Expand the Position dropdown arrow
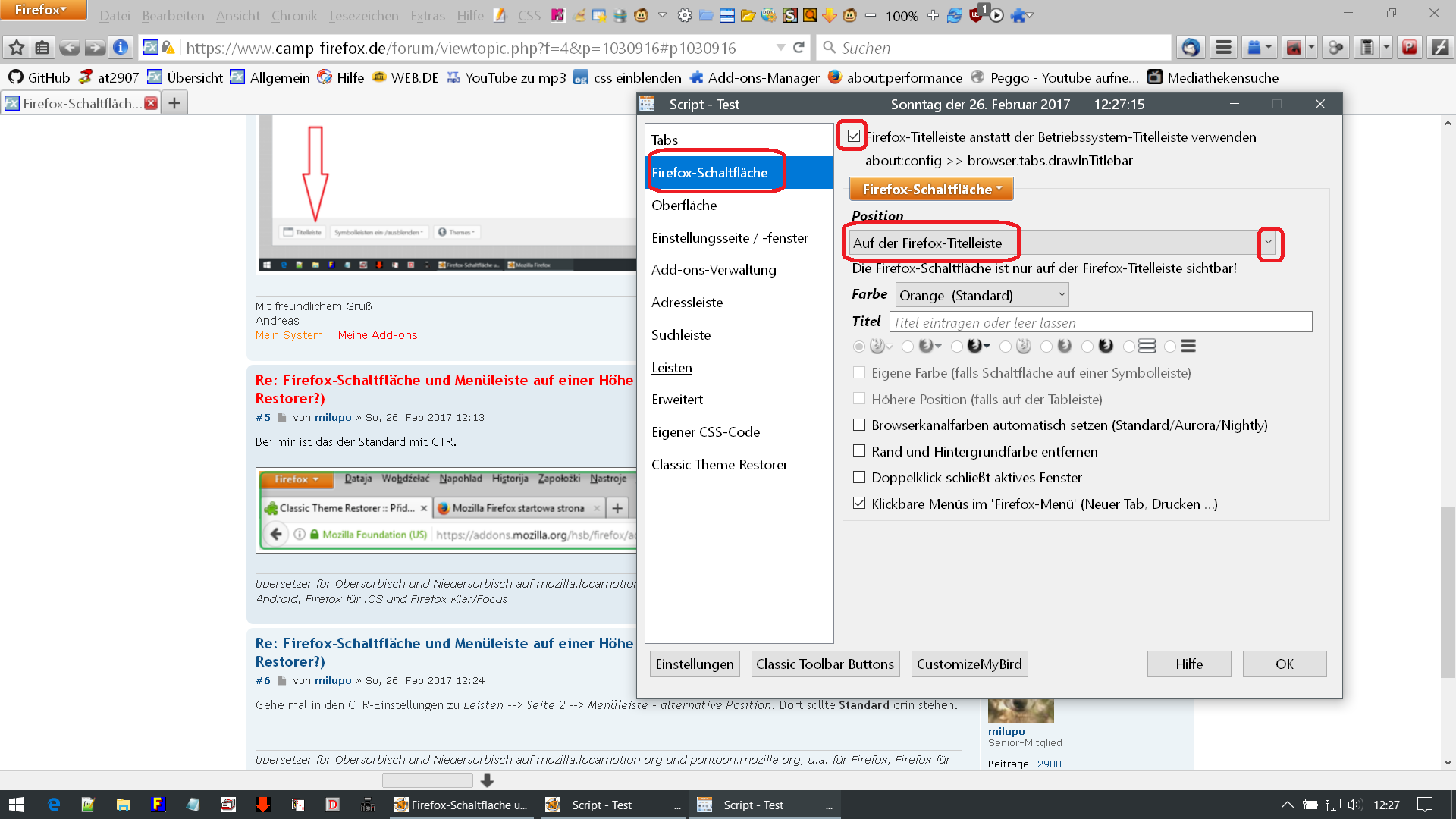The image size is (1456, 819). point(1269,243)
